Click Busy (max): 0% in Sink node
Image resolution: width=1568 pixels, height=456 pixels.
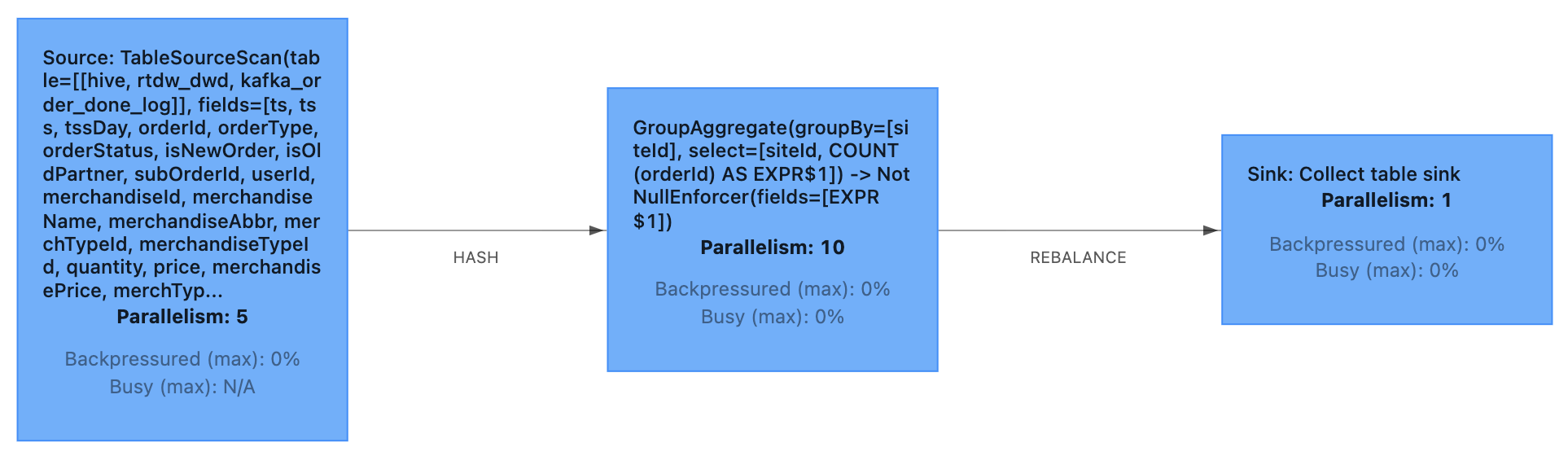(x=1386, y=270)
